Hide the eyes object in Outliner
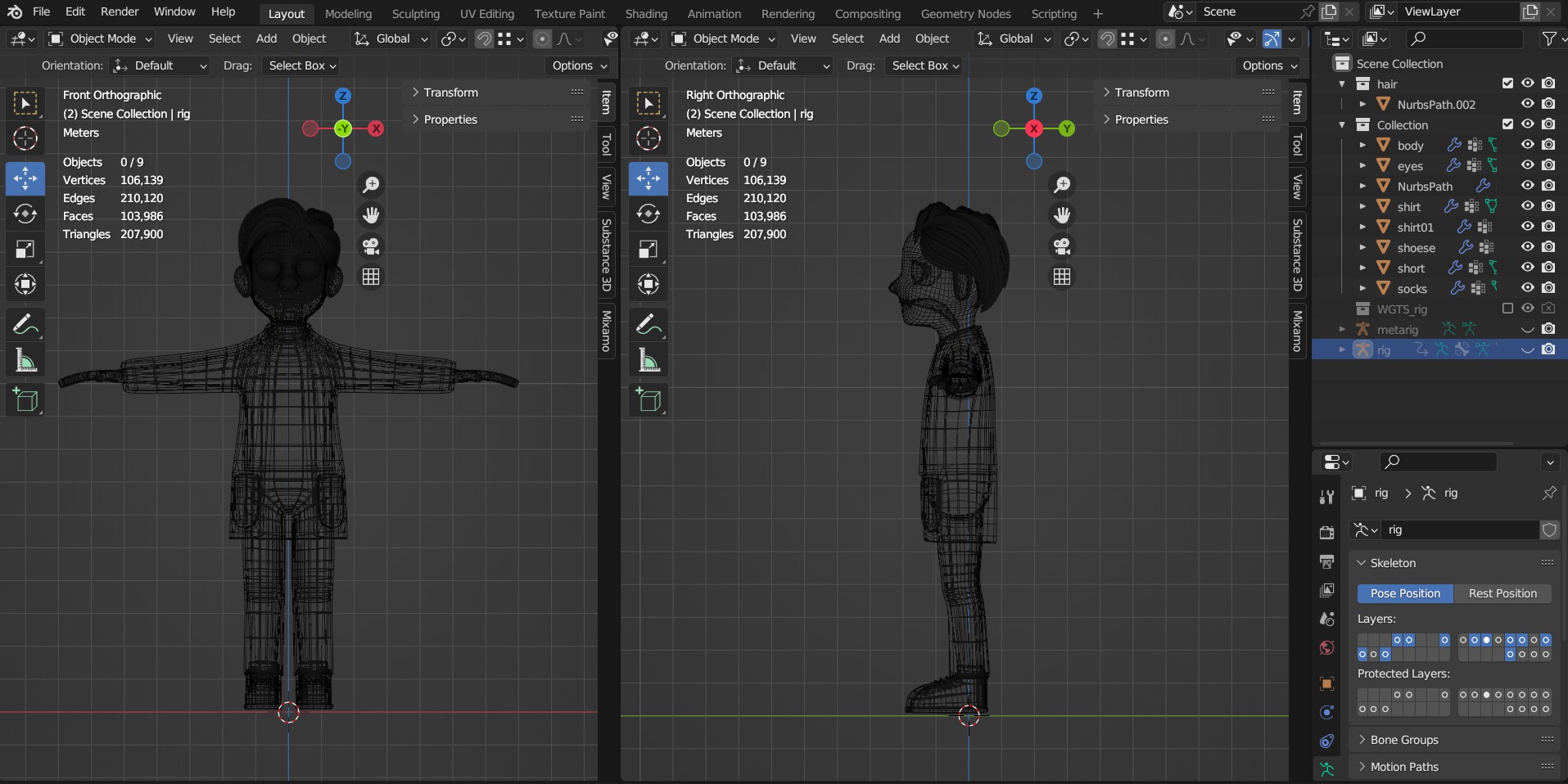The width and height of the screenshot is (1568, 784). 1528,165
